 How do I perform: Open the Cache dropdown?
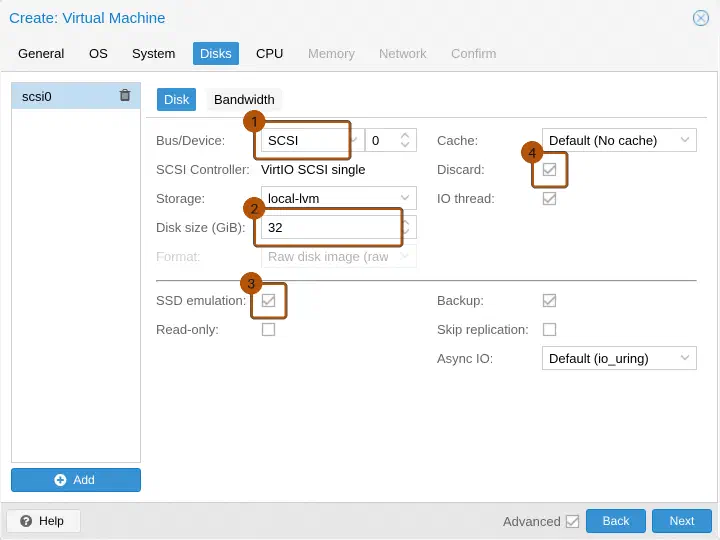(x=619, y=141)
